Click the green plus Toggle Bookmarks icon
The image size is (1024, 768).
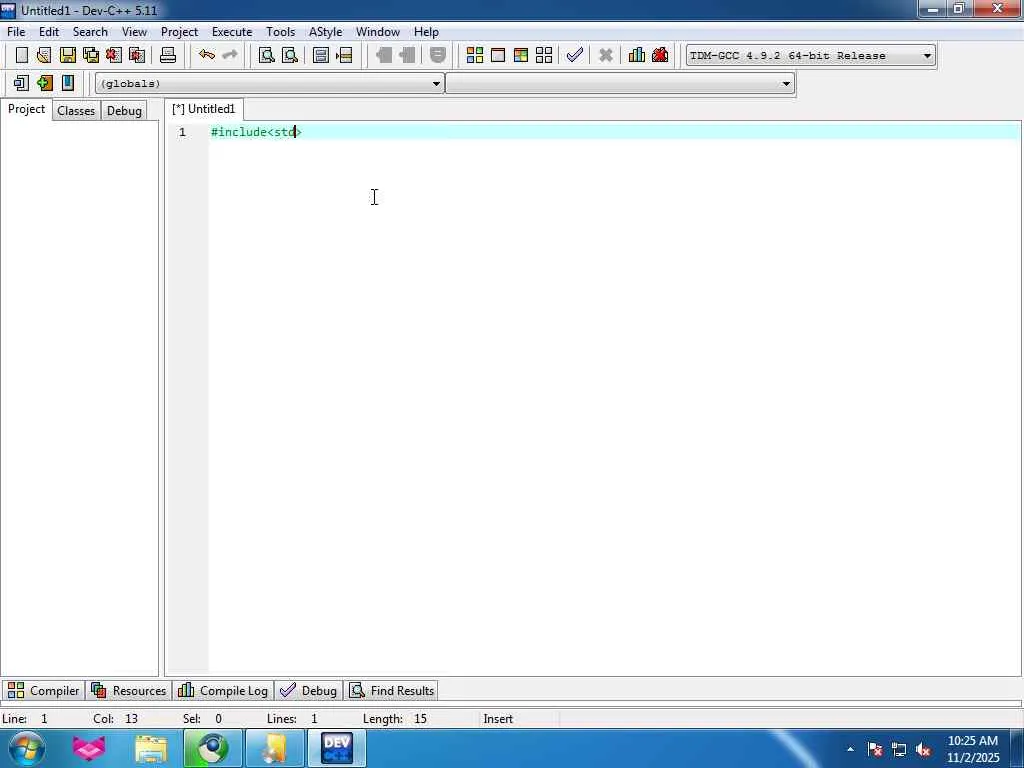tap(44, 83)
